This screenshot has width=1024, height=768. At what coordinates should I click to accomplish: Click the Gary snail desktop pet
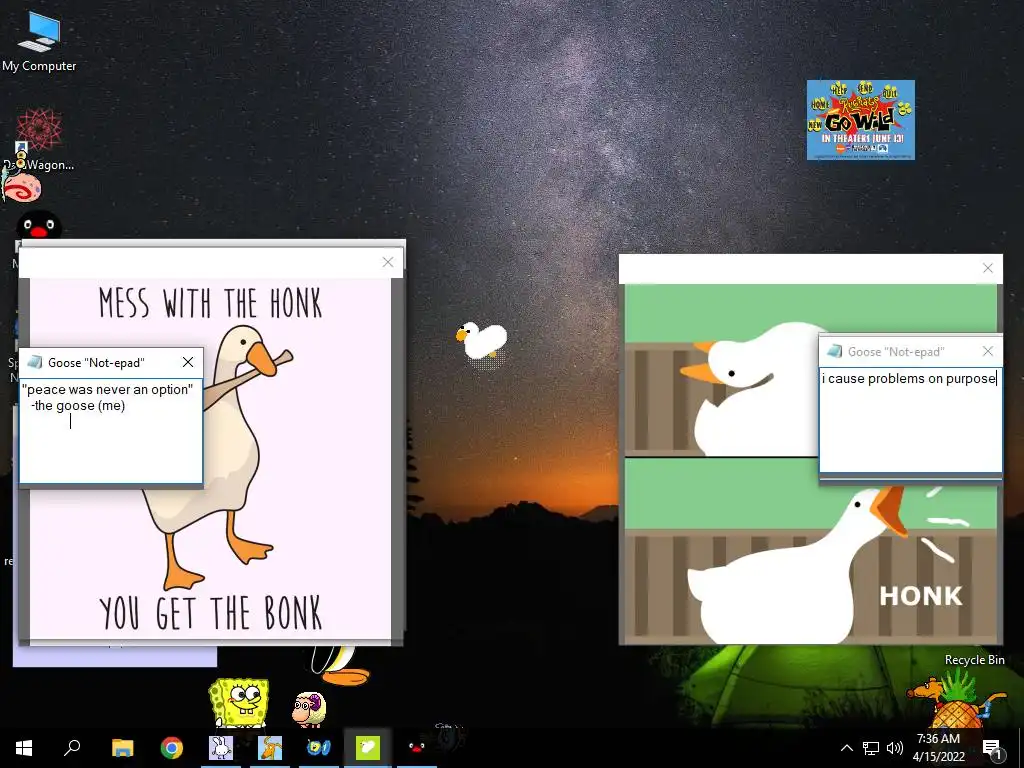click(x=22, y=184)
